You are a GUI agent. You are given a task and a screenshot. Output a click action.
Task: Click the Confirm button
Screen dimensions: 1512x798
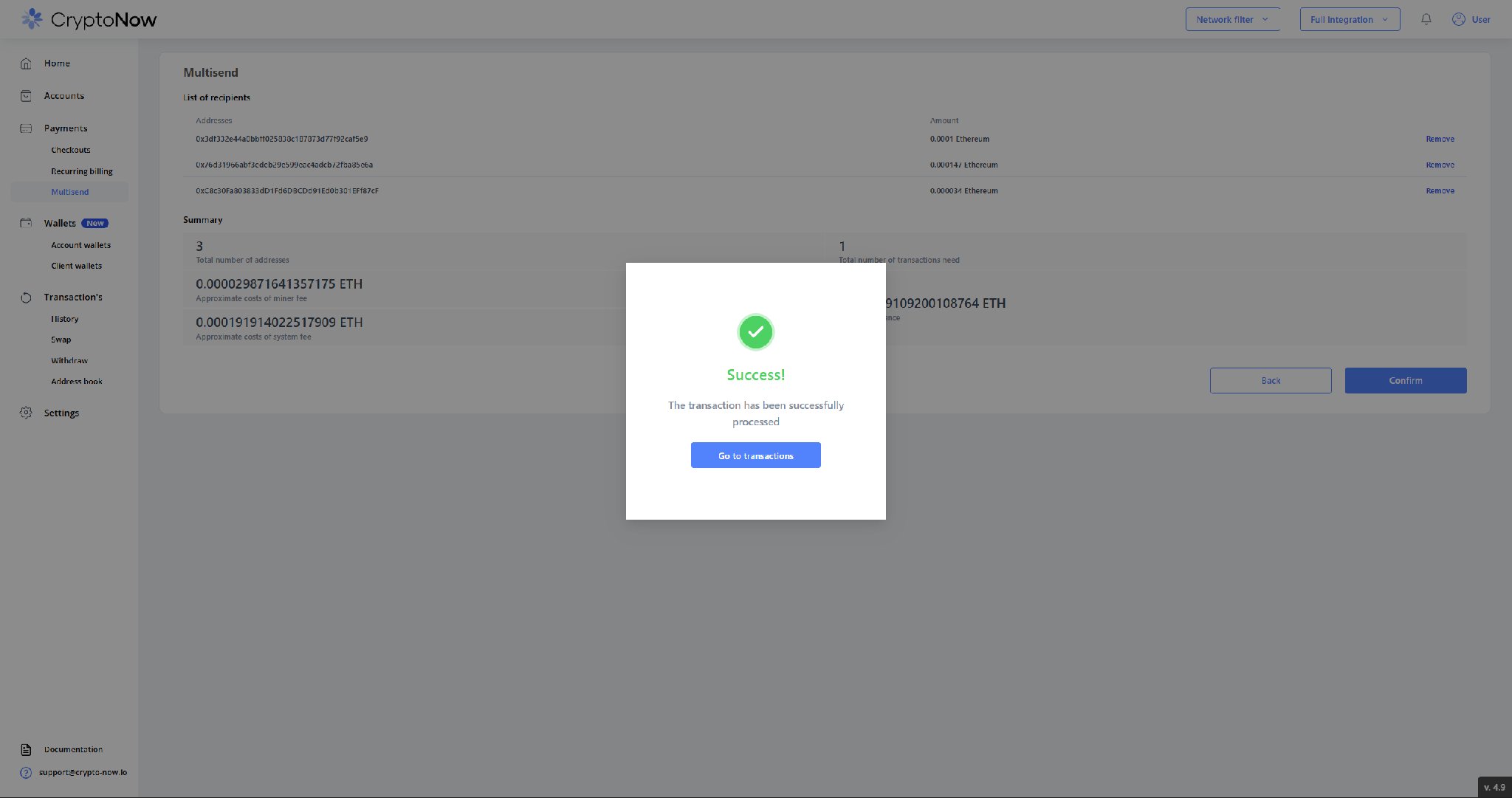[1406, 380]
